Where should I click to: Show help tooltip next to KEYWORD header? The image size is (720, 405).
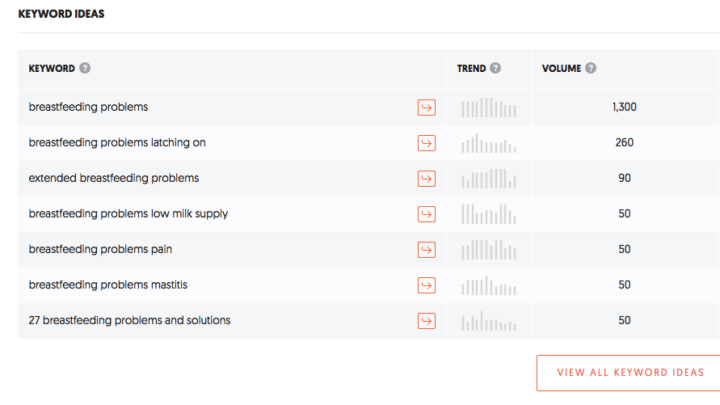pyautogui.click(x=85, y=68)
